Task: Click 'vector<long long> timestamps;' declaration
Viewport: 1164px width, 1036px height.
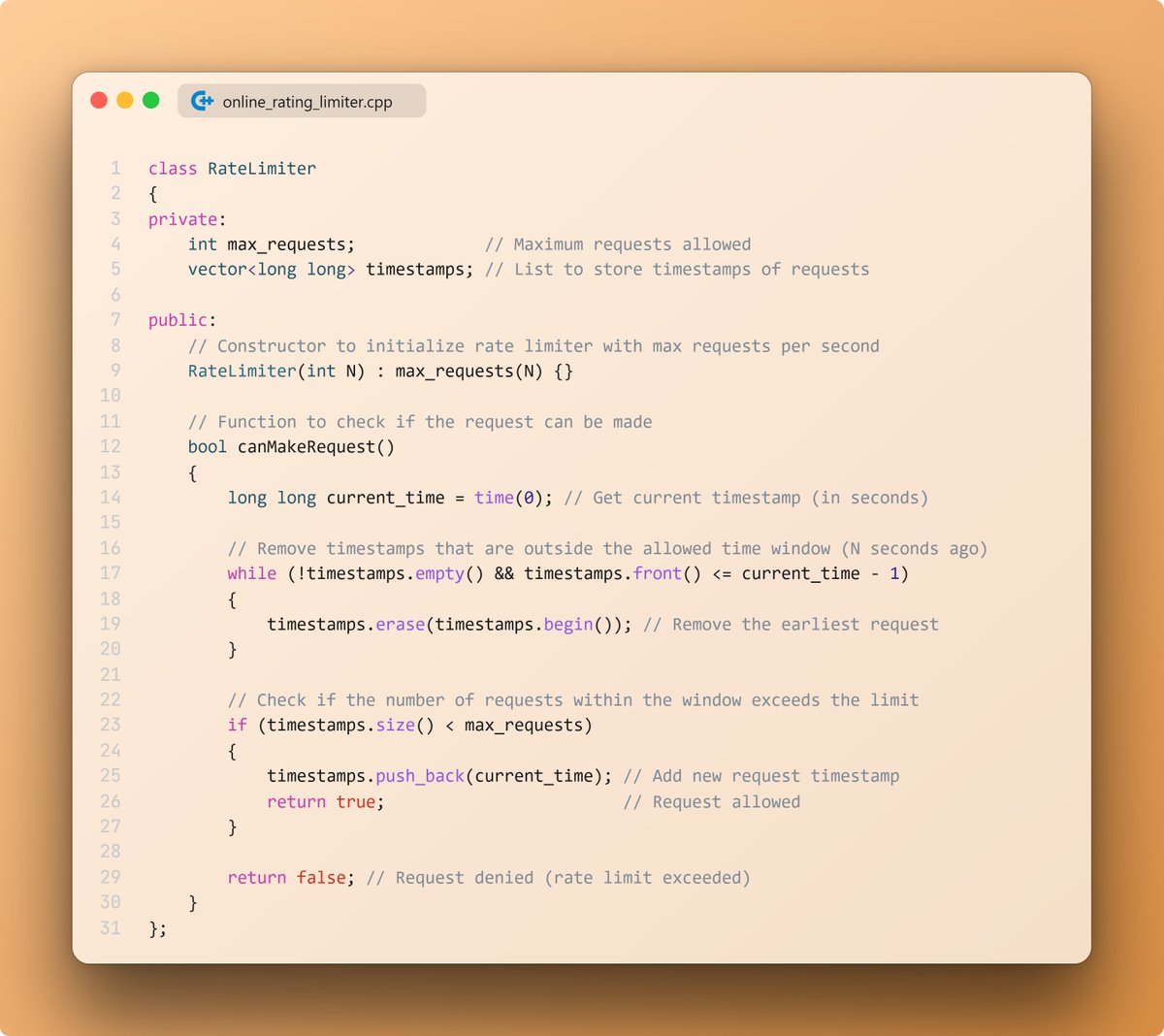Action: pyautogui.click(x=331, y=270)
